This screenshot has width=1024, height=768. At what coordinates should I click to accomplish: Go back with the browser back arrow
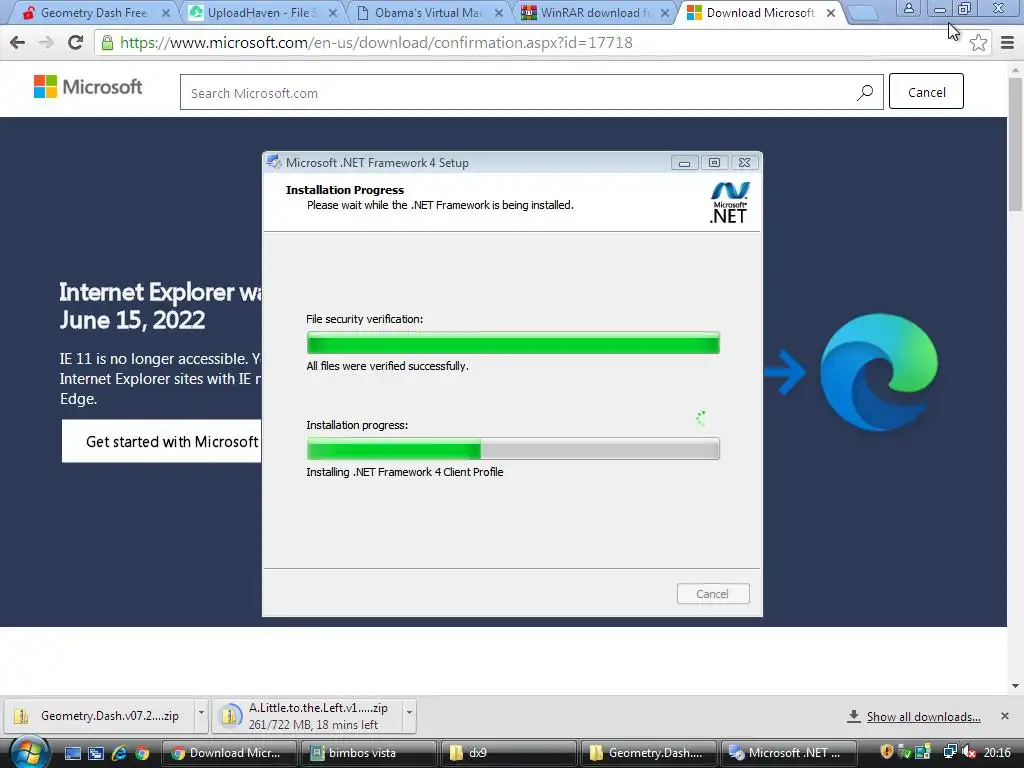[18, 43]
